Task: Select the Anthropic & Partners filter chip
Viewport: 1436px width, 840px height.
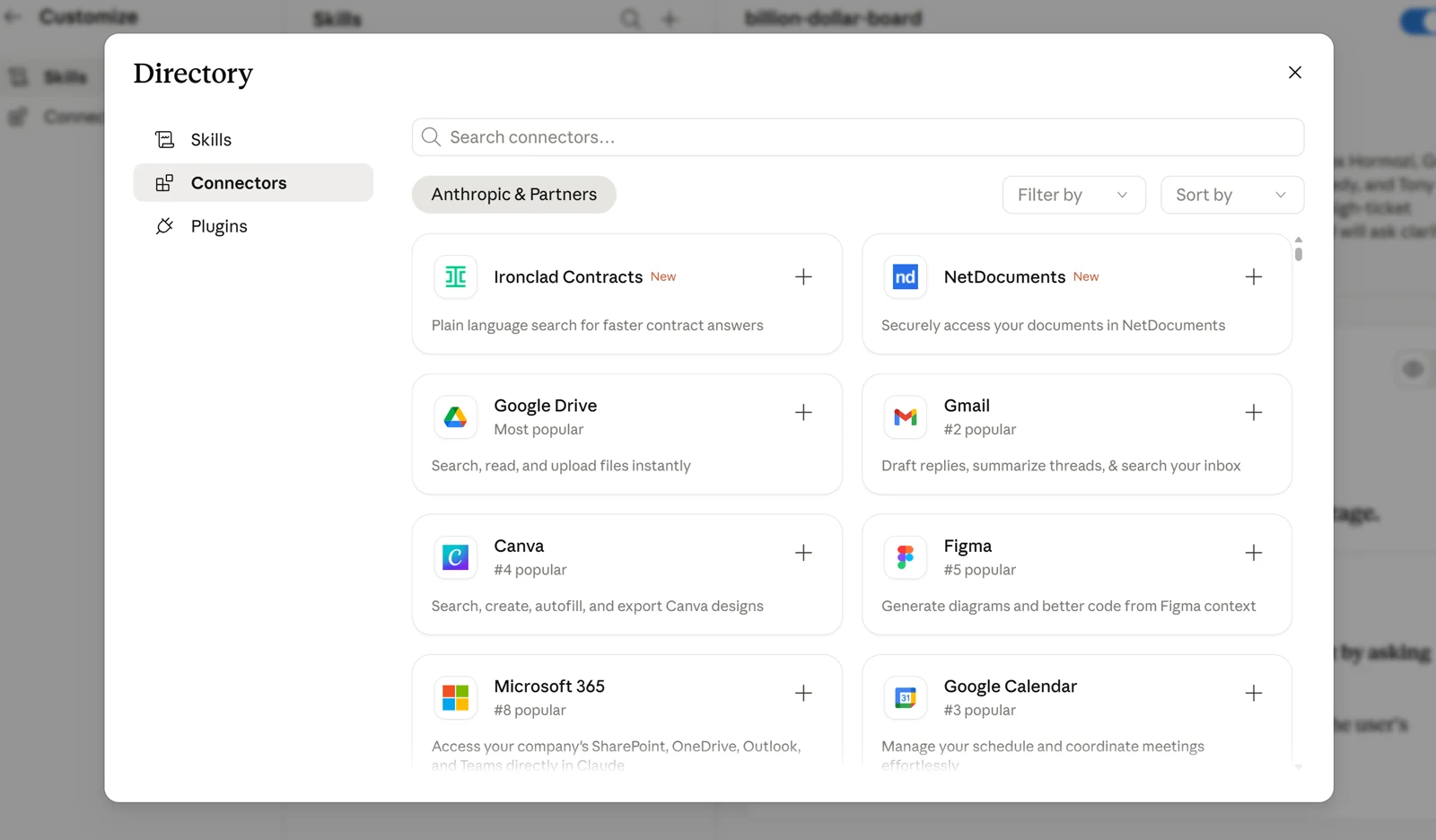Action: pyautogui.click(x=514, y=195)
